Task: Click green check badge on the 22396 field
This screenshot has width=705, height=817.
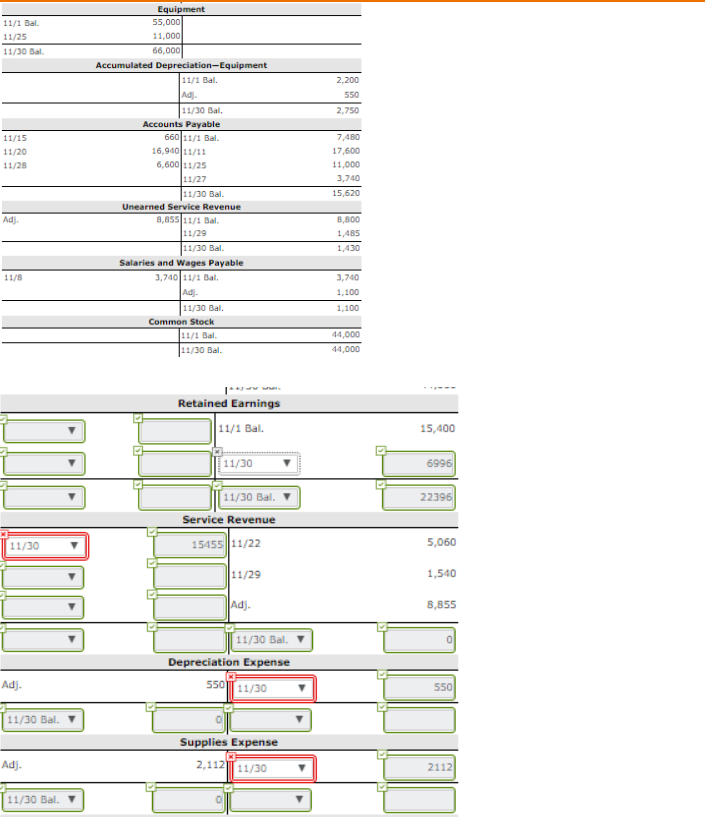Action: coord(381,484)
